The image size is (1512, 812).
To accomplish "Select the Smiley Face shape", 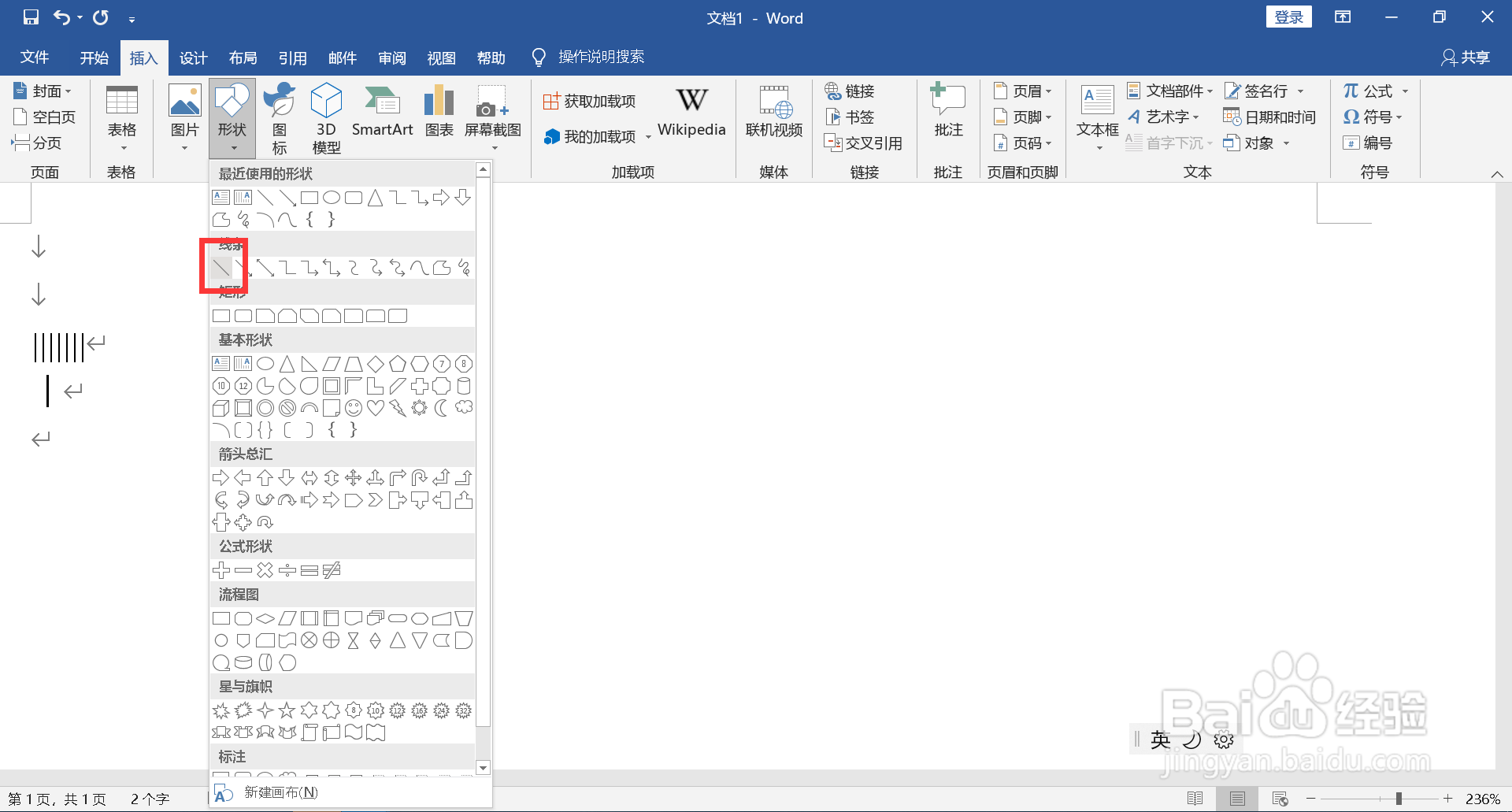I will coord(352,407).
